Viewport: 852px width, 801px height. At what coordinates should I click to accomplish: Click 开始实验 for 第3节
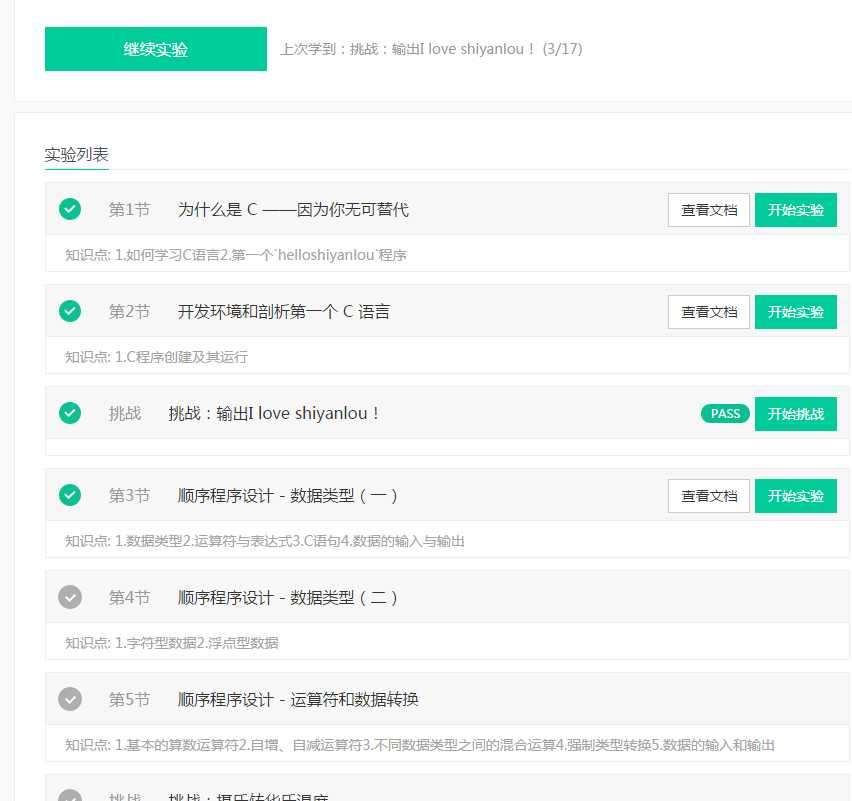pos(796,495)
